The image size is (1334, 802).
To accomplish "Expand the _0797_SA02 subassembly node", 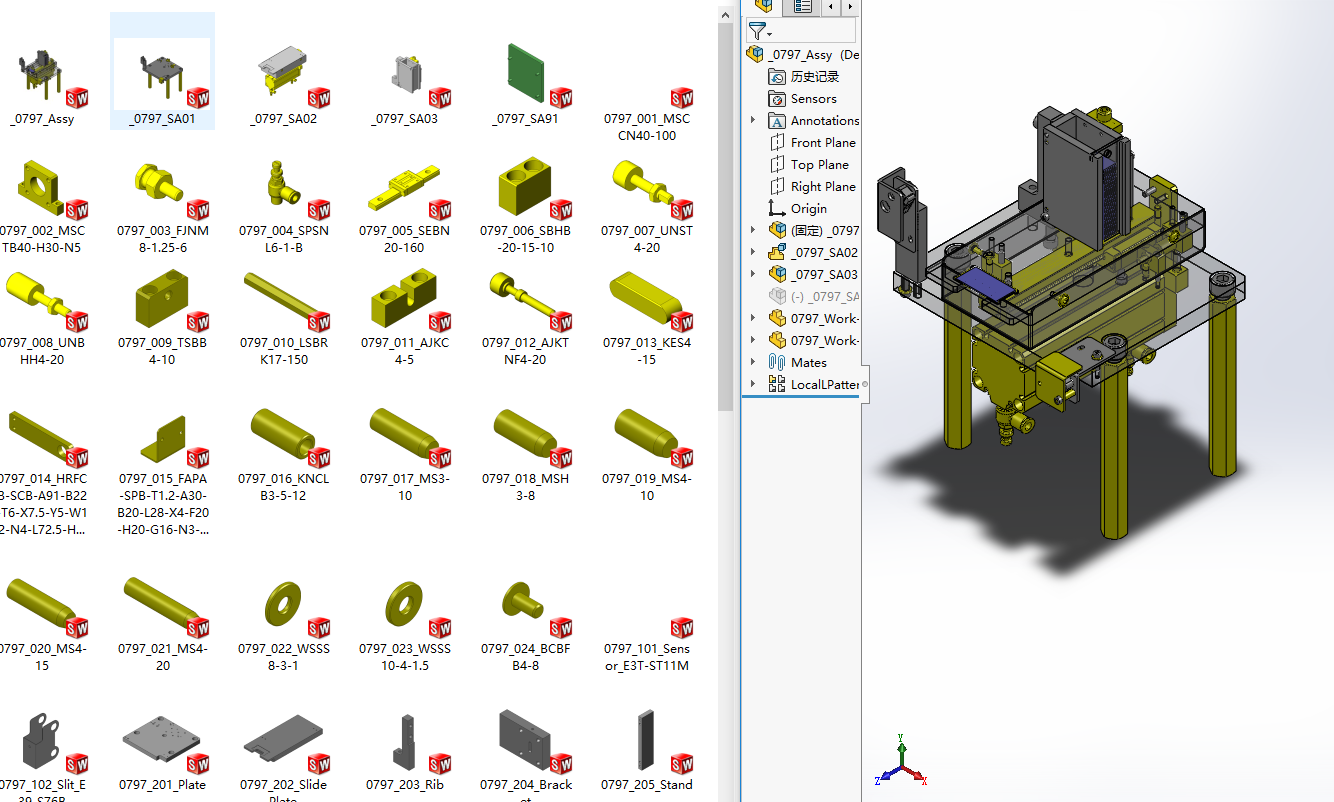I will [x=753, y=252].
